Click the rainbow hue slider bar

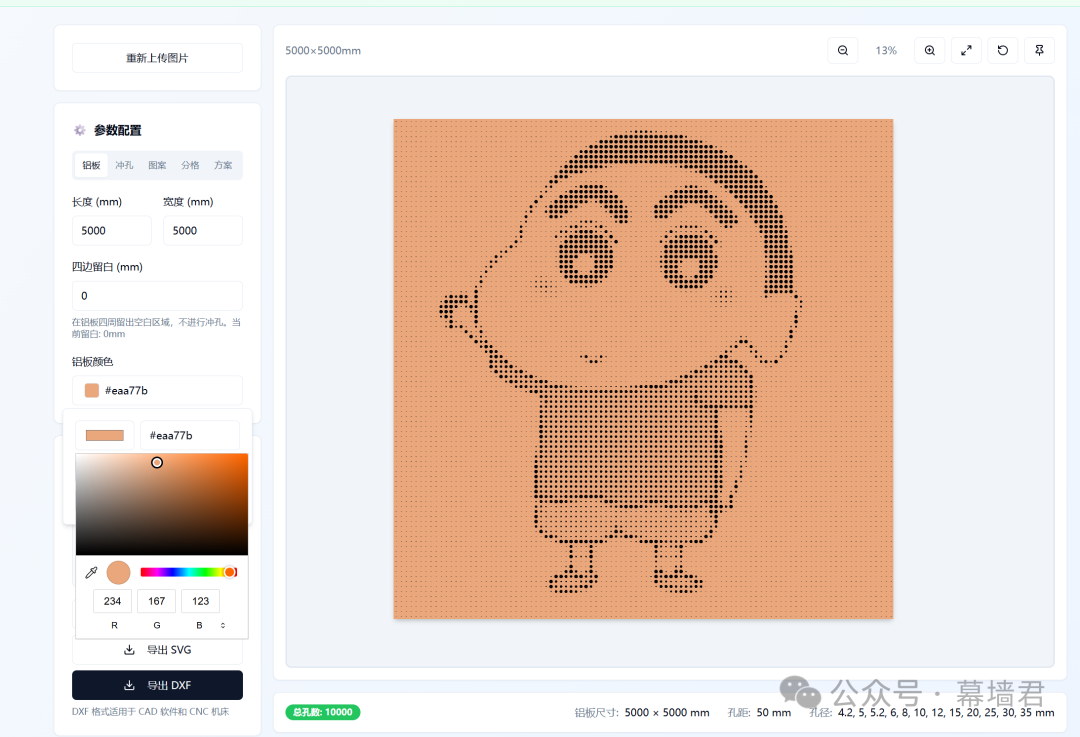[x=185, y=572]
